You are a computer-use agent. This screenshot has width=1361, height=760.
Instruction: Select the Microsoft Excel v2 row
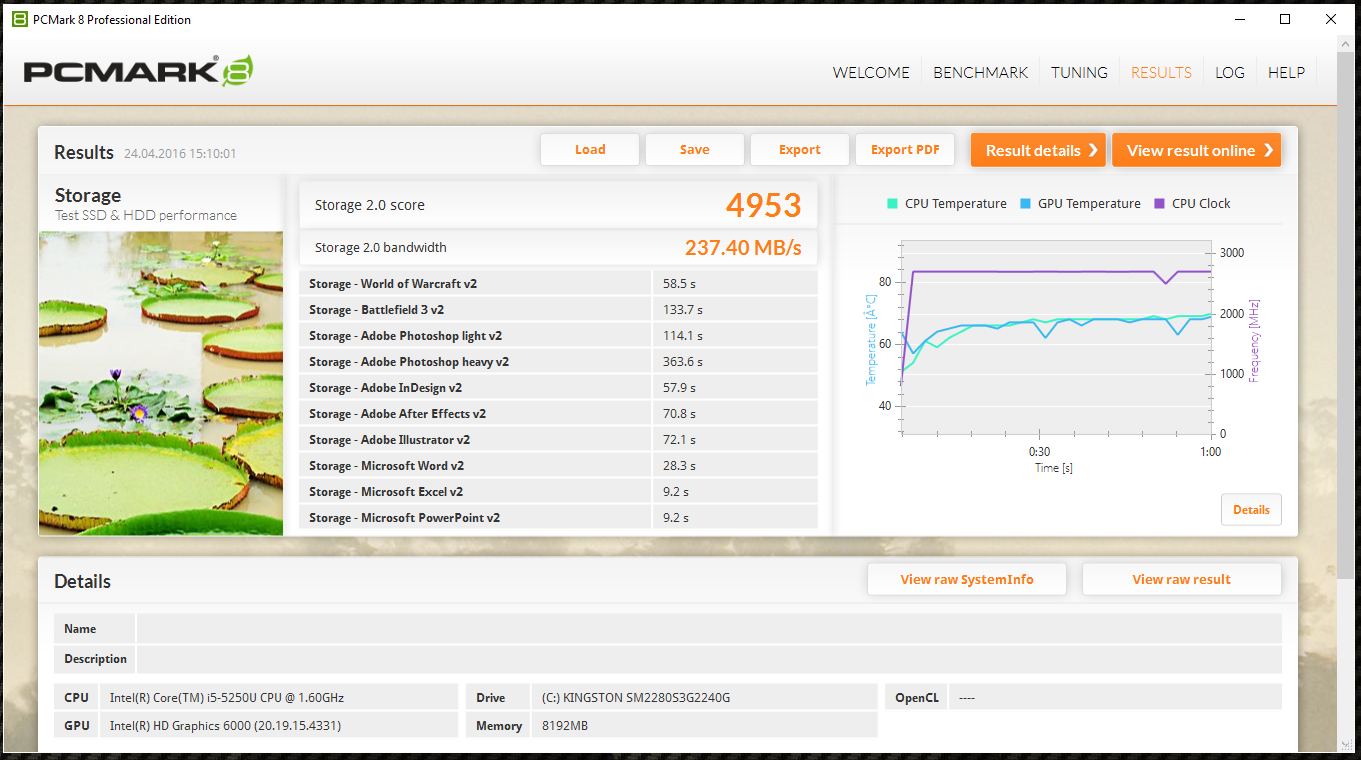click(x=558, y=492)
